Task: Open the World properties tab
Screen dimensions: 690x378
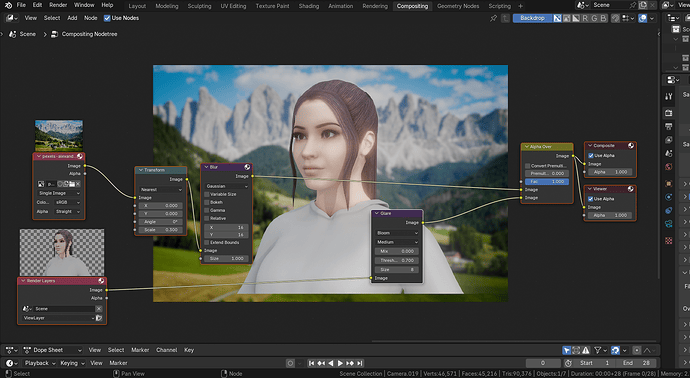Action: point(668,166)
